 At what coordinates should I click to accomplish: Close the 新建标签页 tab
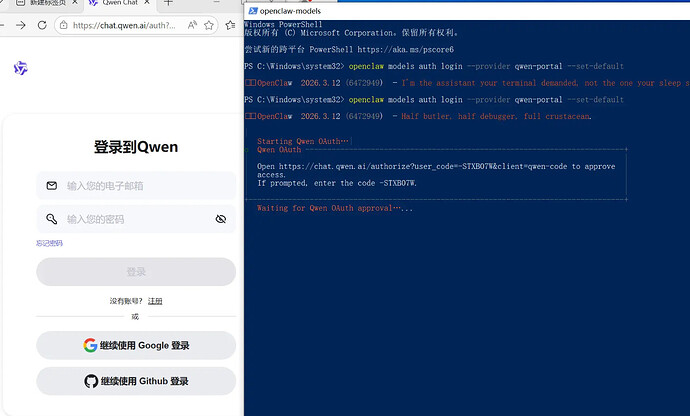point(75,2)
